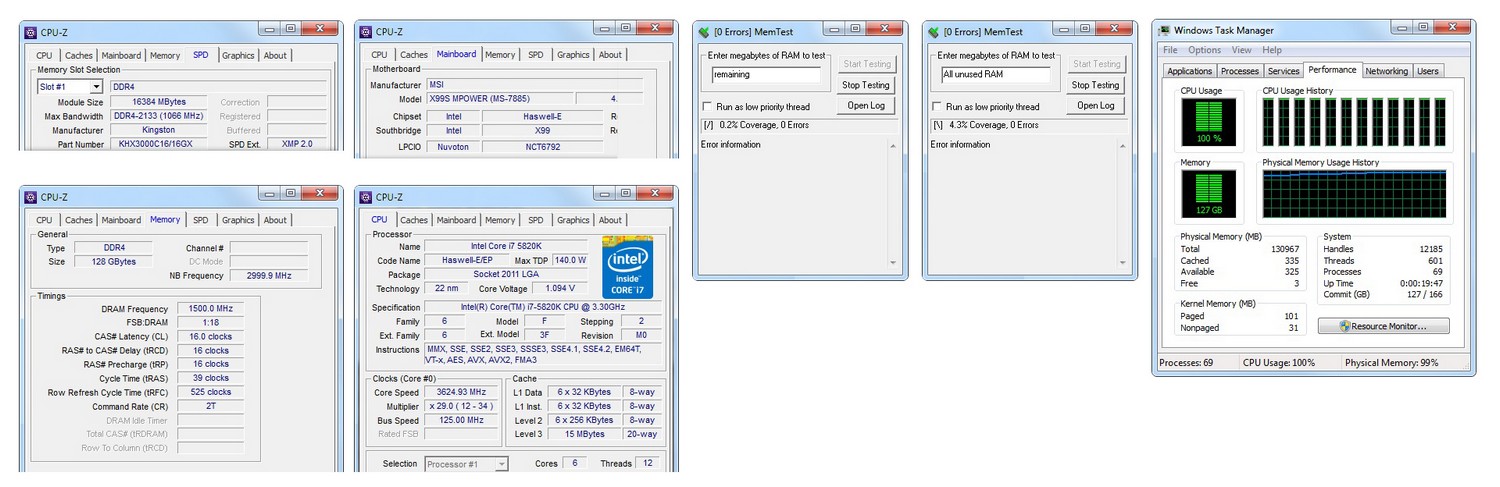Open the SPD tab in the CPU-Z Mainboard window
The width and height of the screenshot is (1500, 487).
click(536, 55)
